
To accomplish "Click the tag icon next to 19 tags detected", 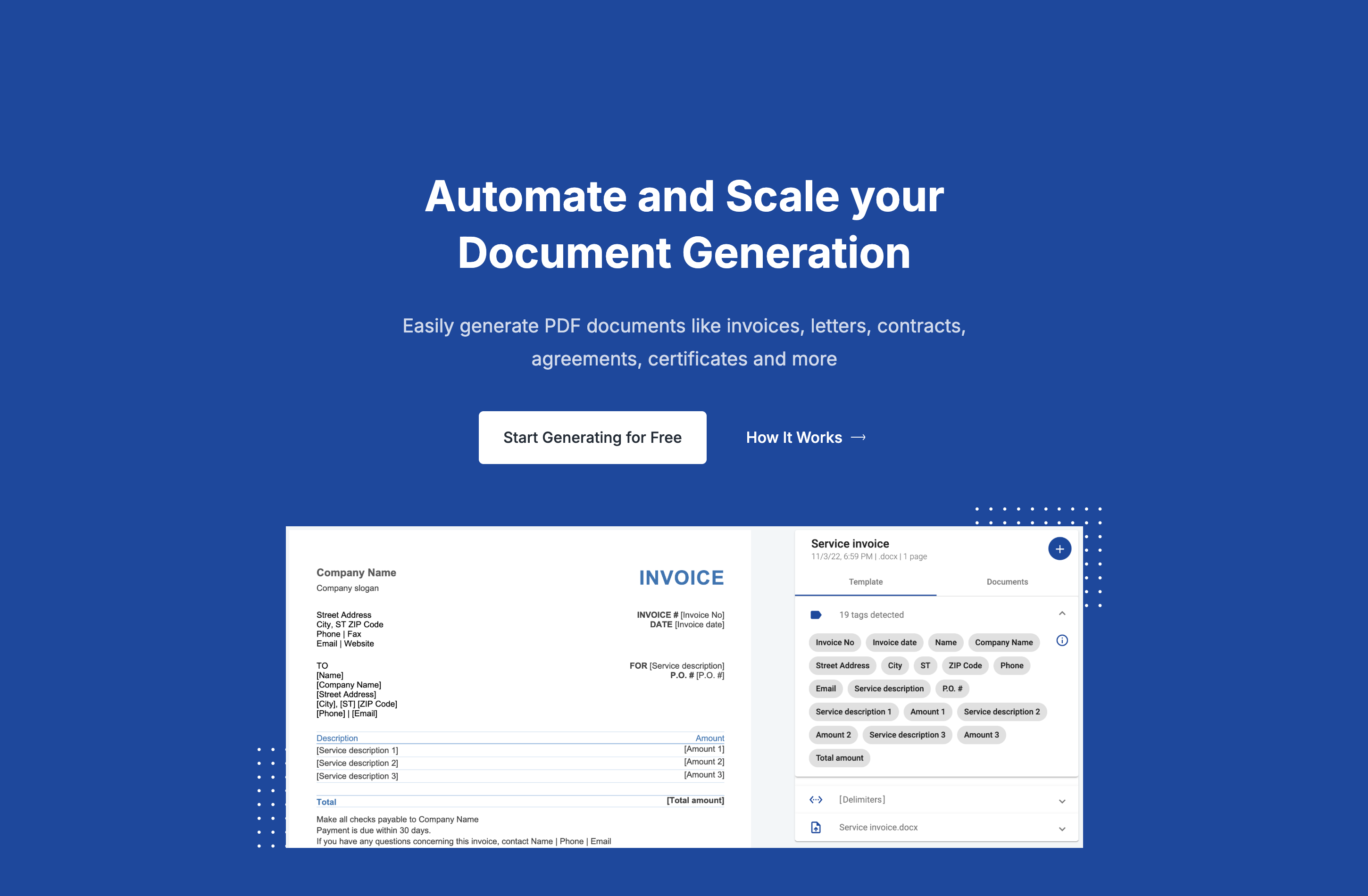I will click(816, 615).
